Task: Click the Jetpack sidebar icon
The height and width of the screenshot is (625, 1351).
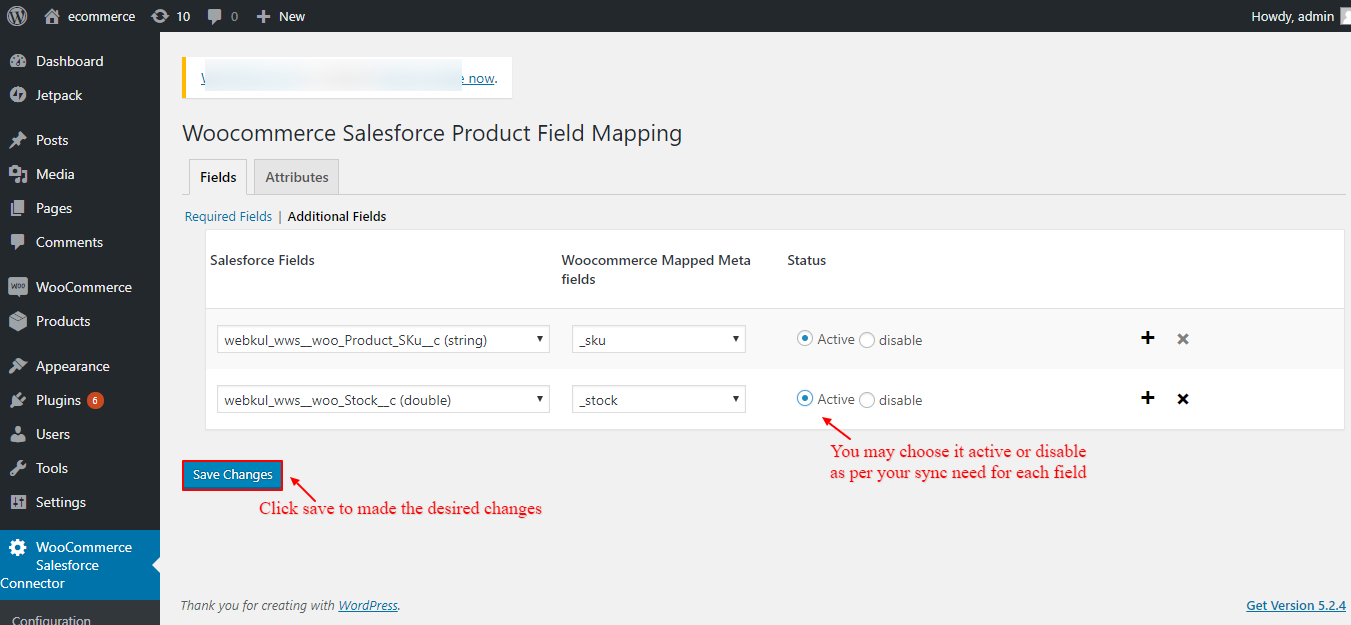Action: (x=18, y=95)
